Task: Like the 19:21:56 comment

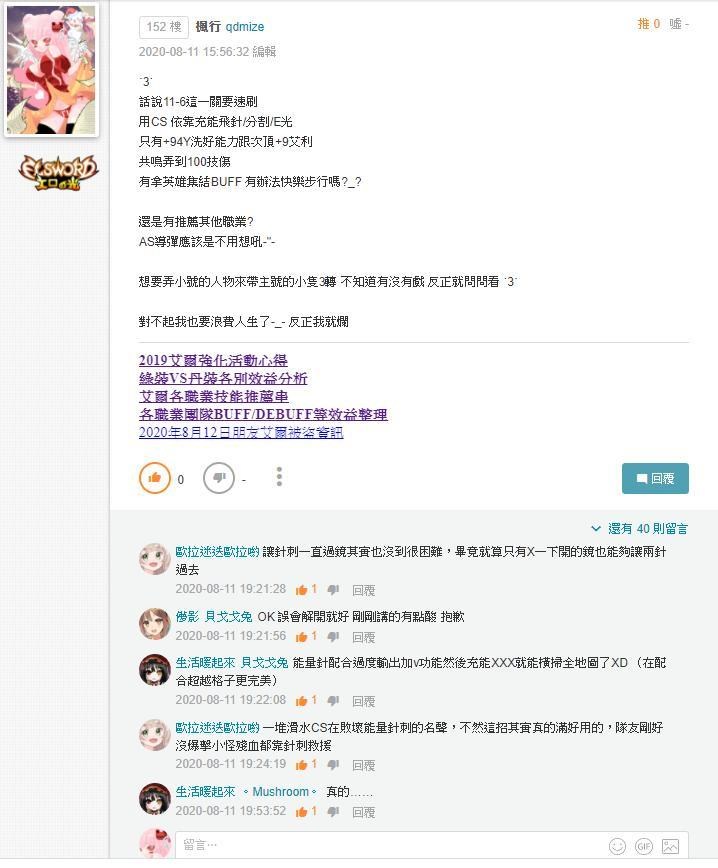Action: (301, 637)
